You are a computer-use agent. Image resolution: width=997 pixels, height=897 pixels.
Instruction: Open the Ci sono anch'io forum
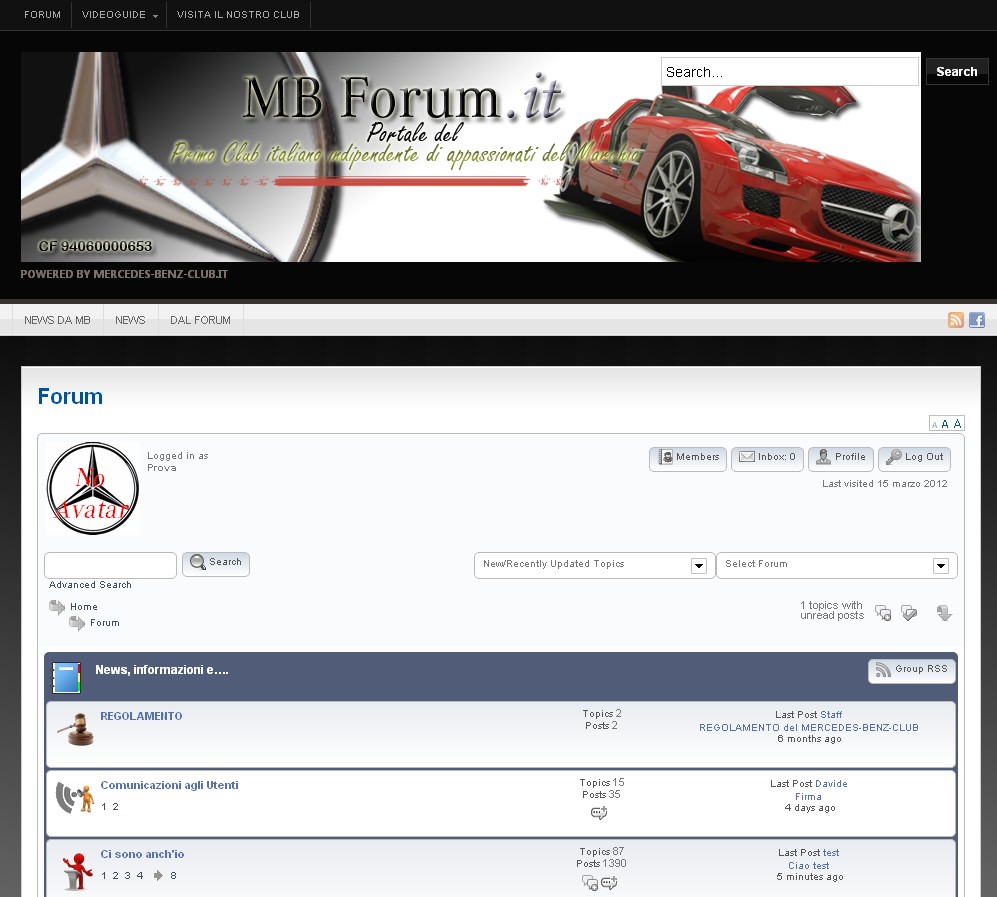click(142, 854)
